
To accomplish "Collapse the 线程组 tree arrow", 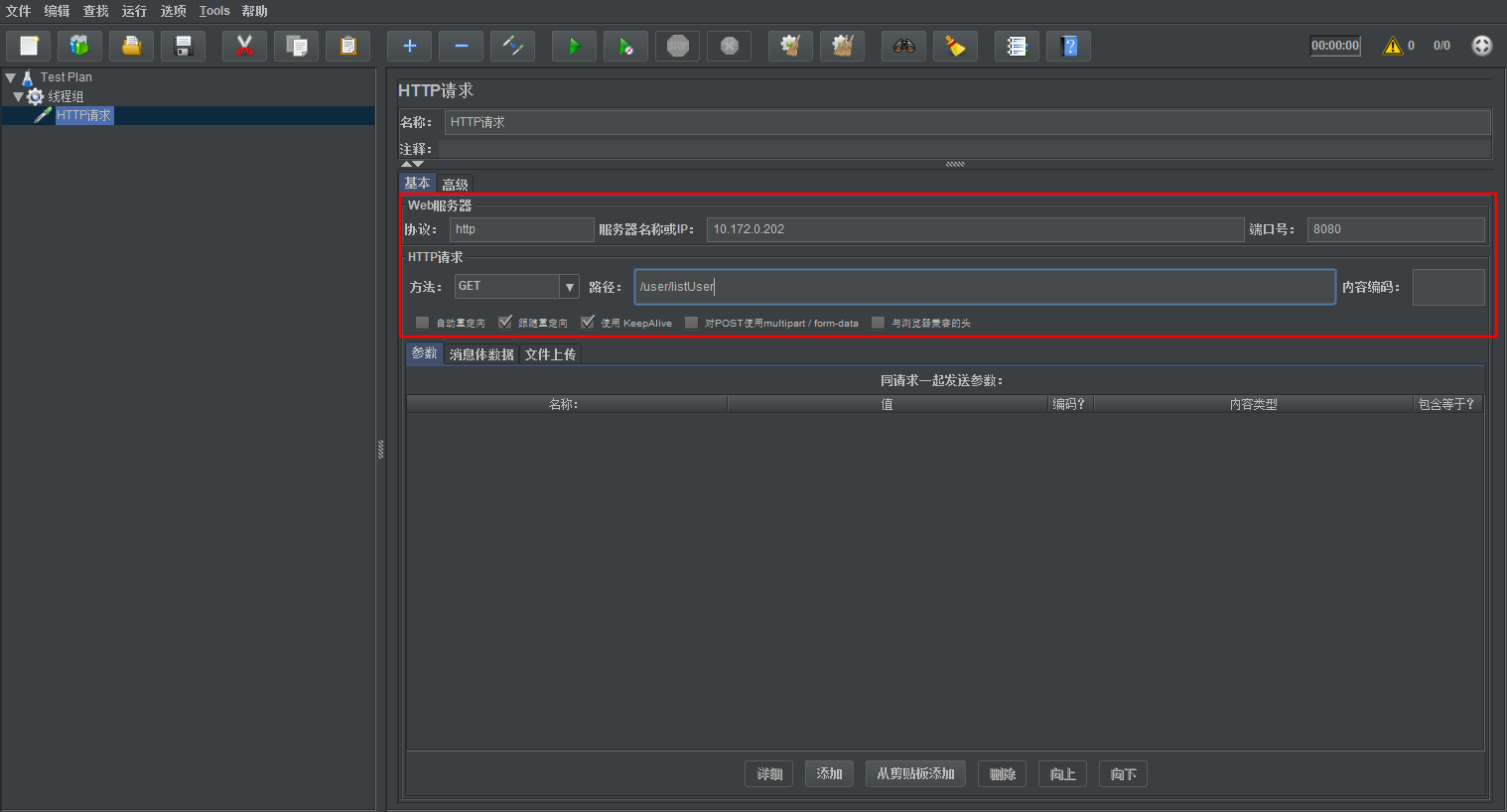I will point(18,96).
